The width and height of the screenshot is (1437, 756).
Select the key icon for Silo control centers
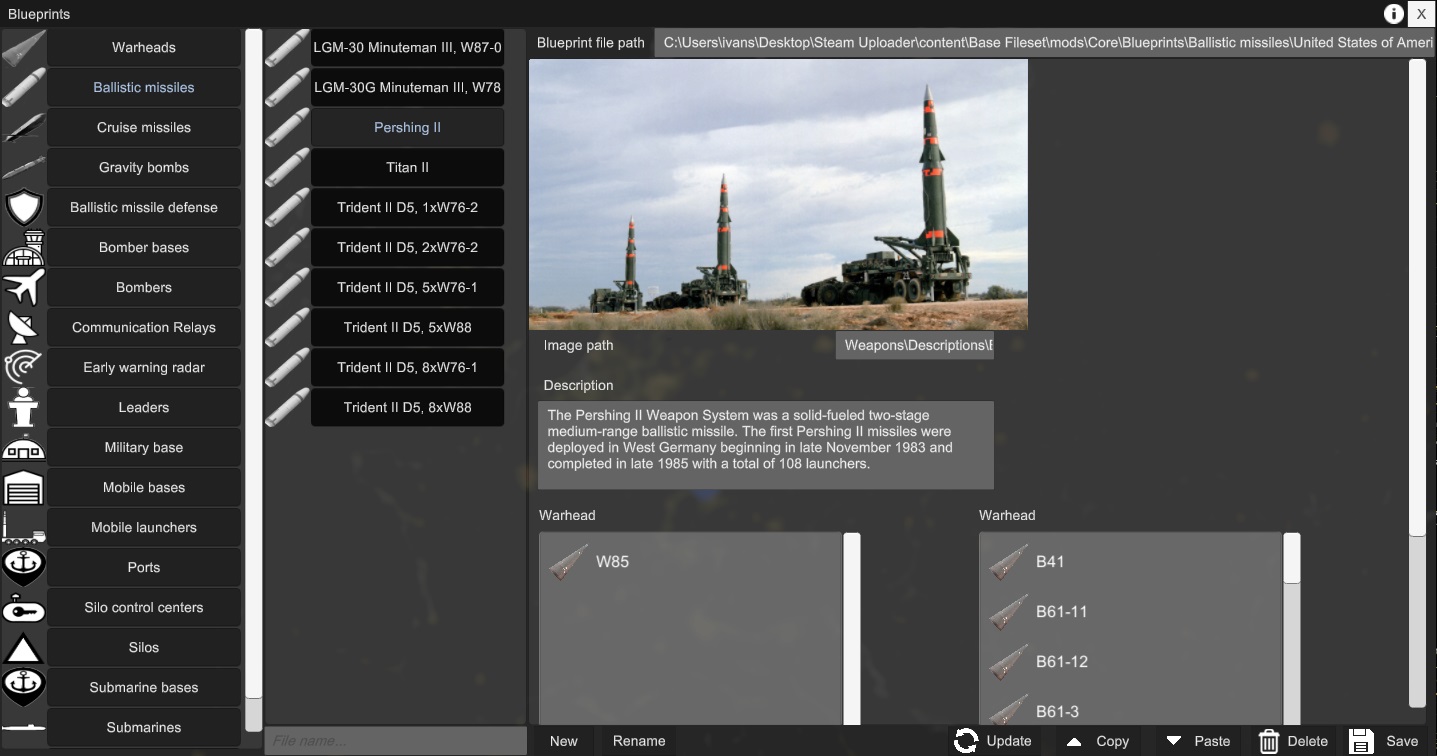[x=23, y=607]
